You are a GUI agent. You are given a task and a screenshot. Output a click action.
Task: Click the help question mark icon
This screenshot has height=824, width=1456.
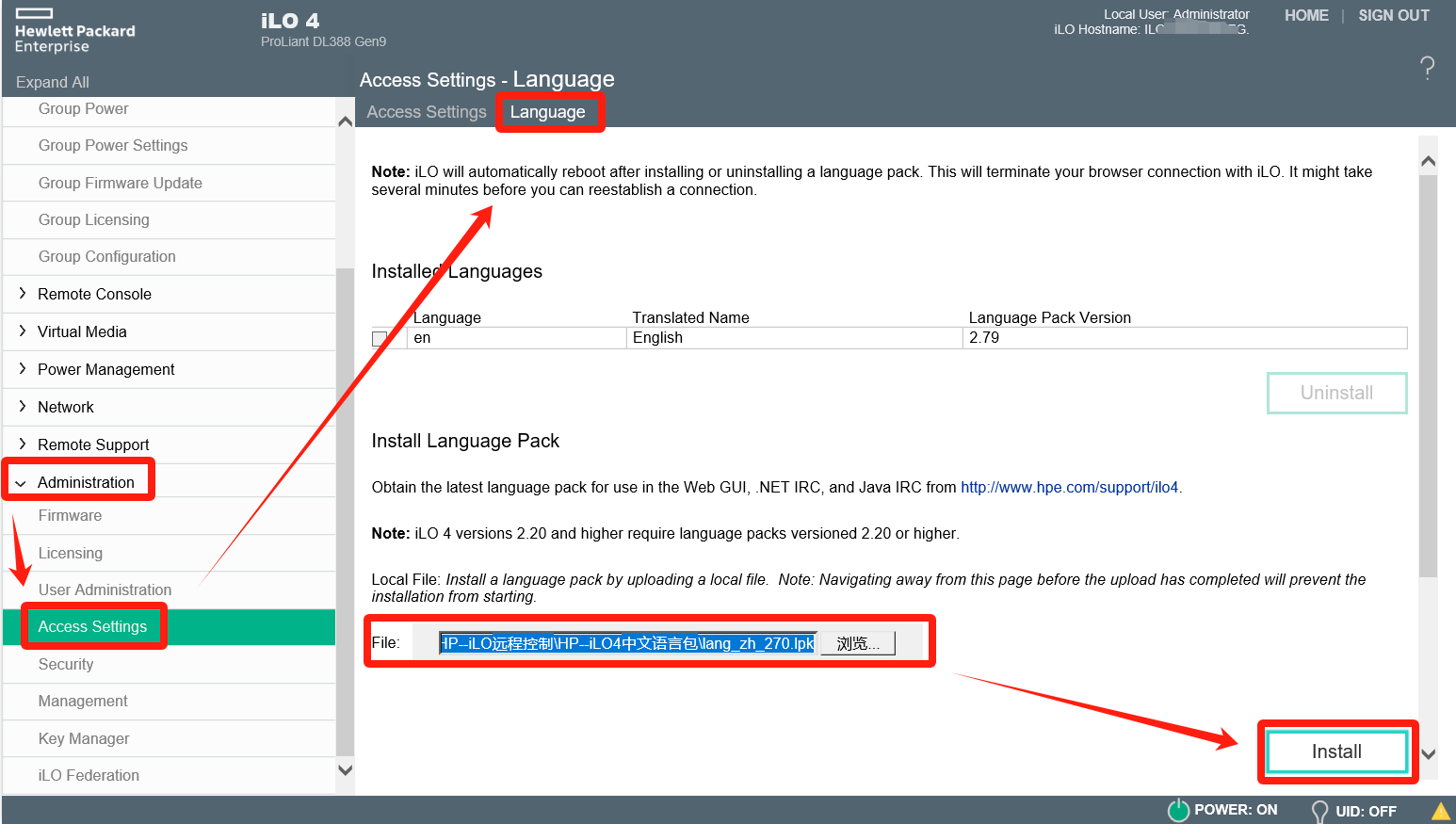pos(1427,68)
